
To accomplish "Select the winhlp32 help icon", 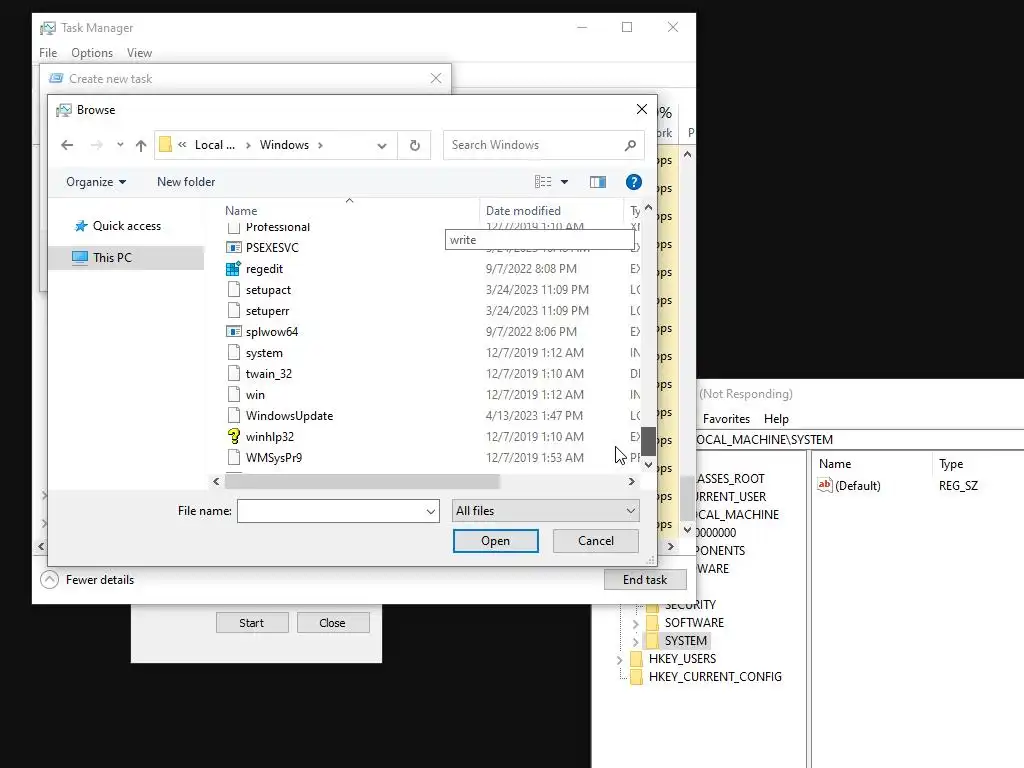I will [234, 437].
